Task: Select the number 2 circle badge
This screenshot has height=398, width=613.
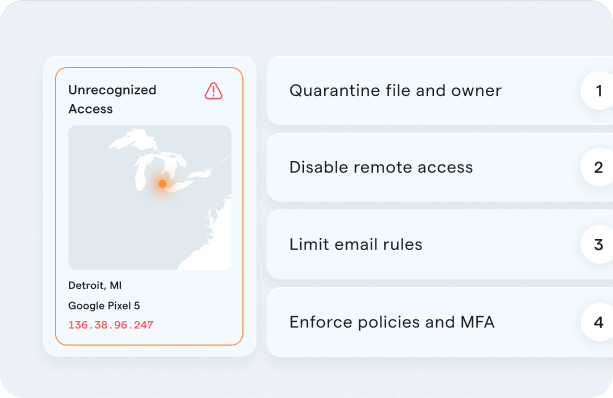Action: (598, 167)
